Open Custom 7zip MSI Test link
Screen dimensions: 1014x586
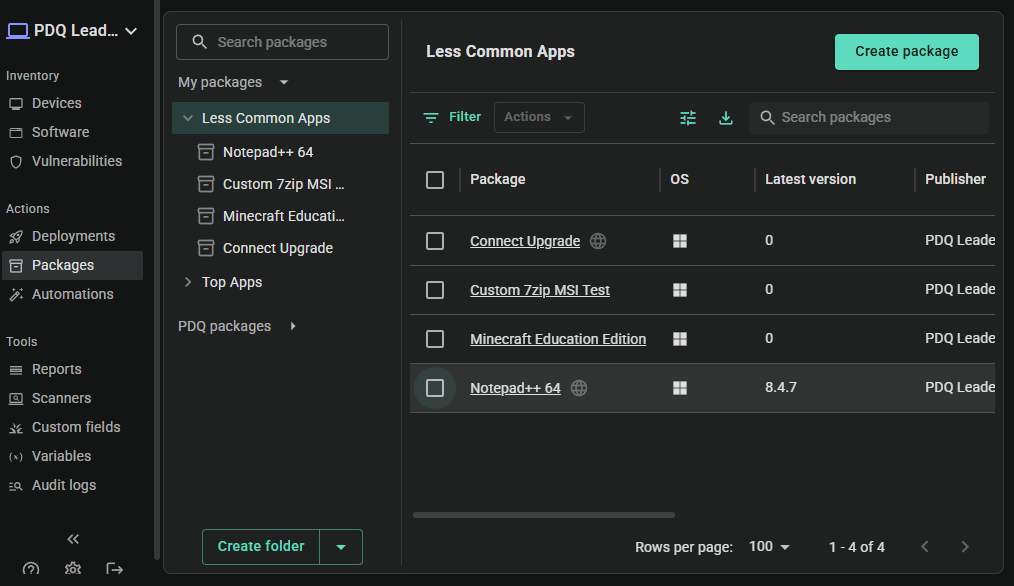pyautogui.click(x=540, y=290)
